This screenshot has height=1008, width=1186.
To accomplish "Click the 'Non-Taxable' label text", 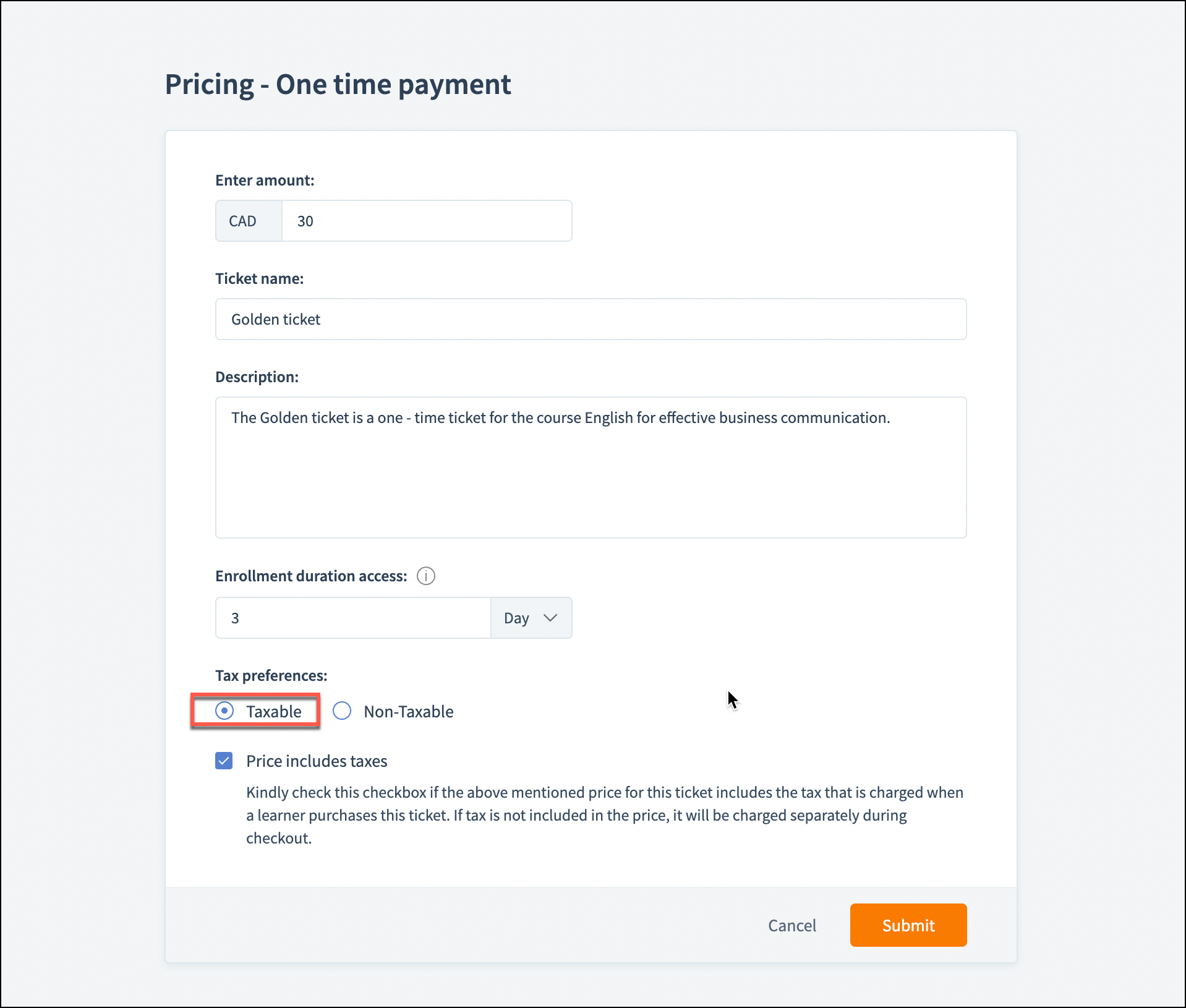I will pyautogui.click(x=409, y=712).
